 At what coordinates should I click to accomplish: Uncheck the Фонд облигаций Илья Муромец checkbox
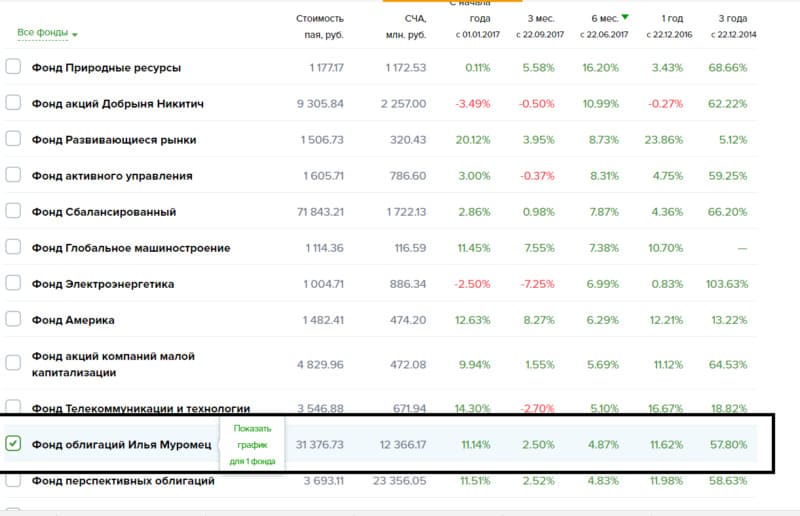[13, 443]
